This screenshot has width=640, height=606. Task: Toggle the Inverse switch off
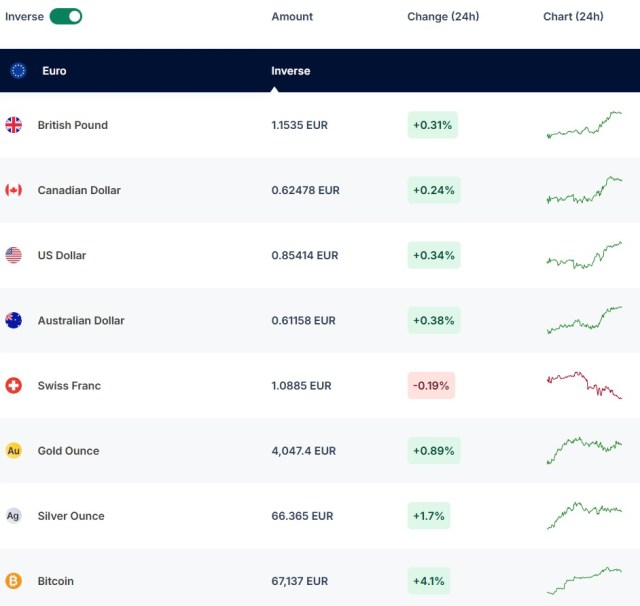pos(65,16)
